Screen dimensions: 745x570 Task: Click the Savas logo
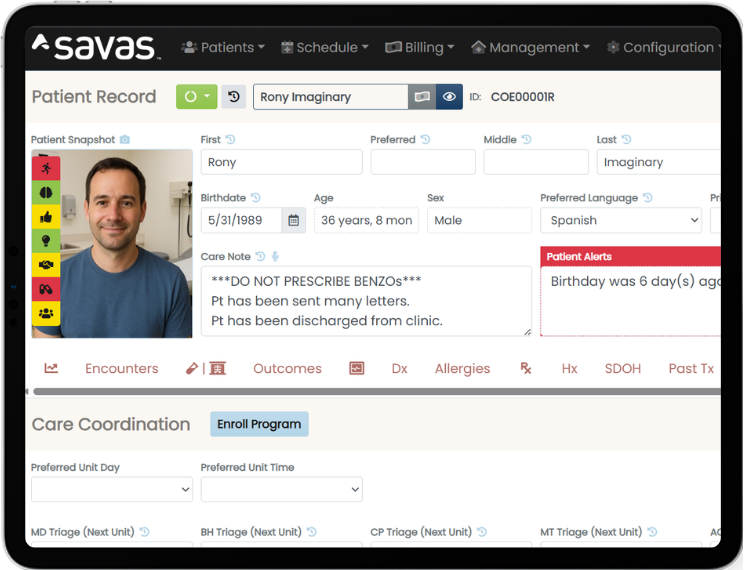coord(94,48)
